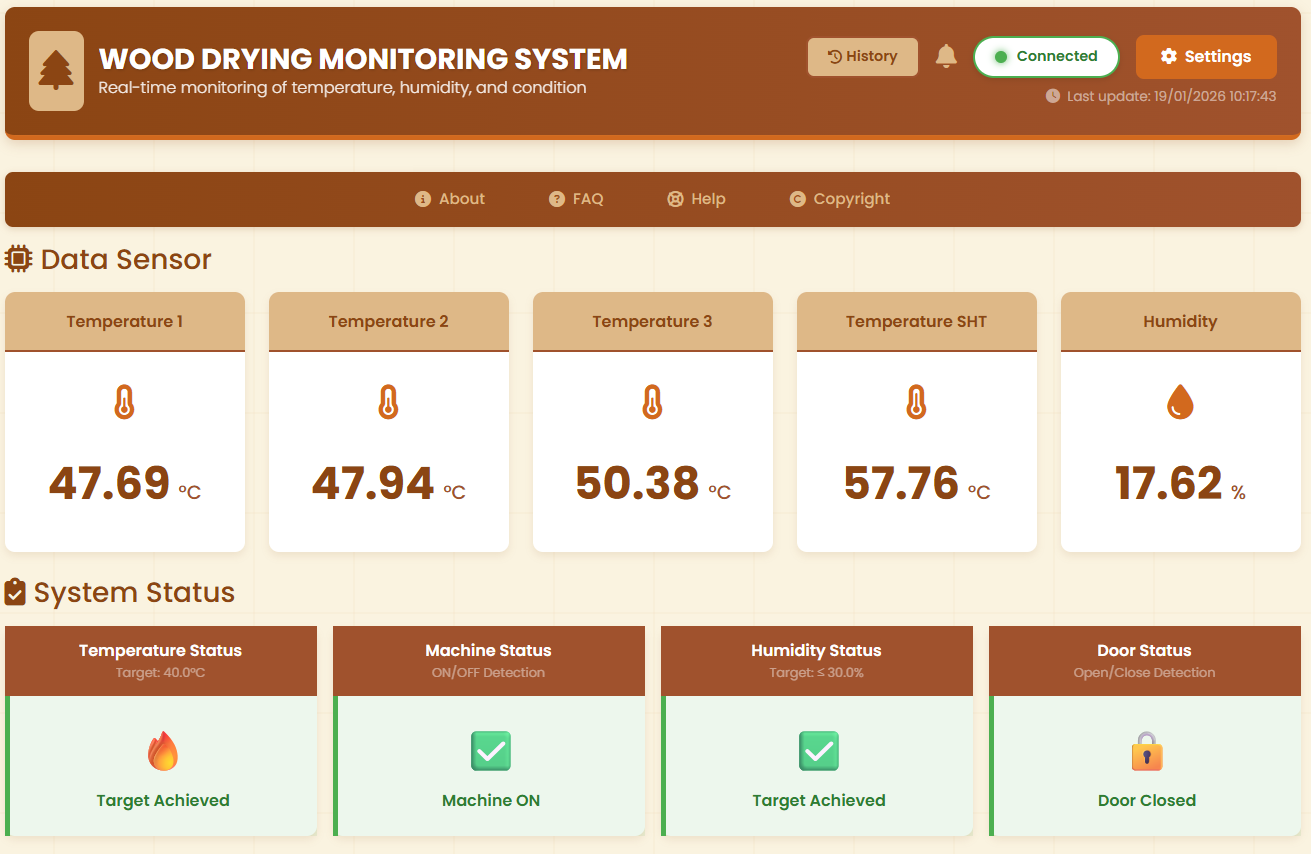This screenshot has width=1311, height=854.
Task: Click the 57.76 temperature SHT value
Action: pos(901,484)
